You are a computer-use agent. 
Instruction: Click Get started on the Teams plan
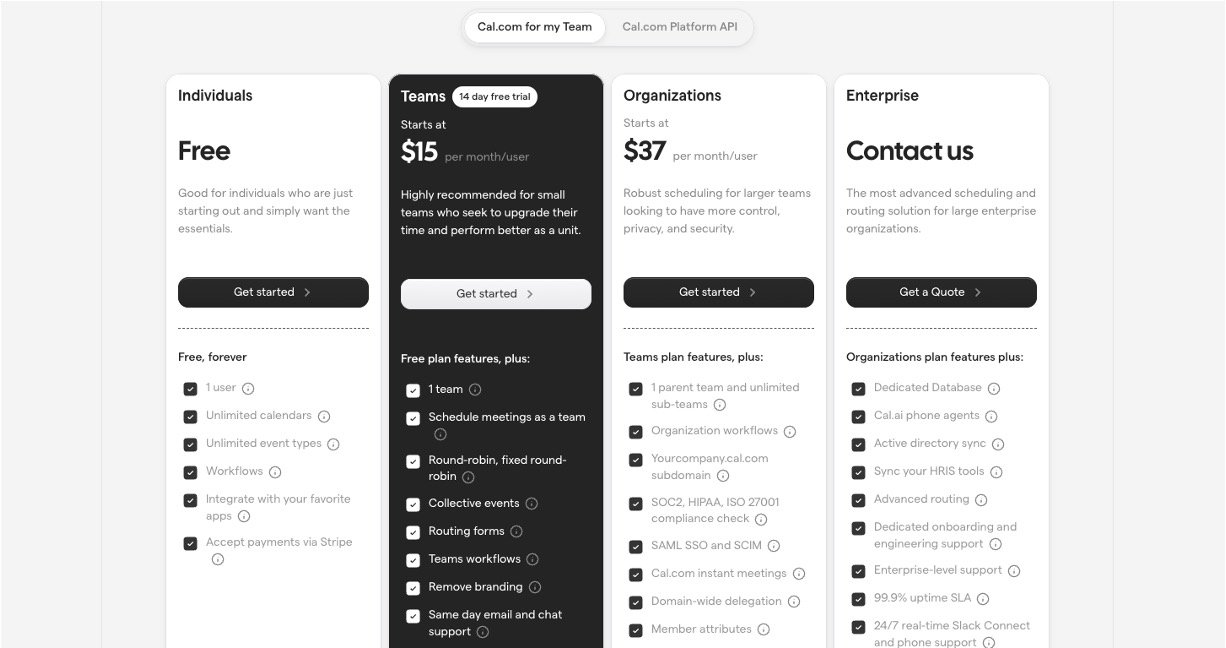click(496, 294)
